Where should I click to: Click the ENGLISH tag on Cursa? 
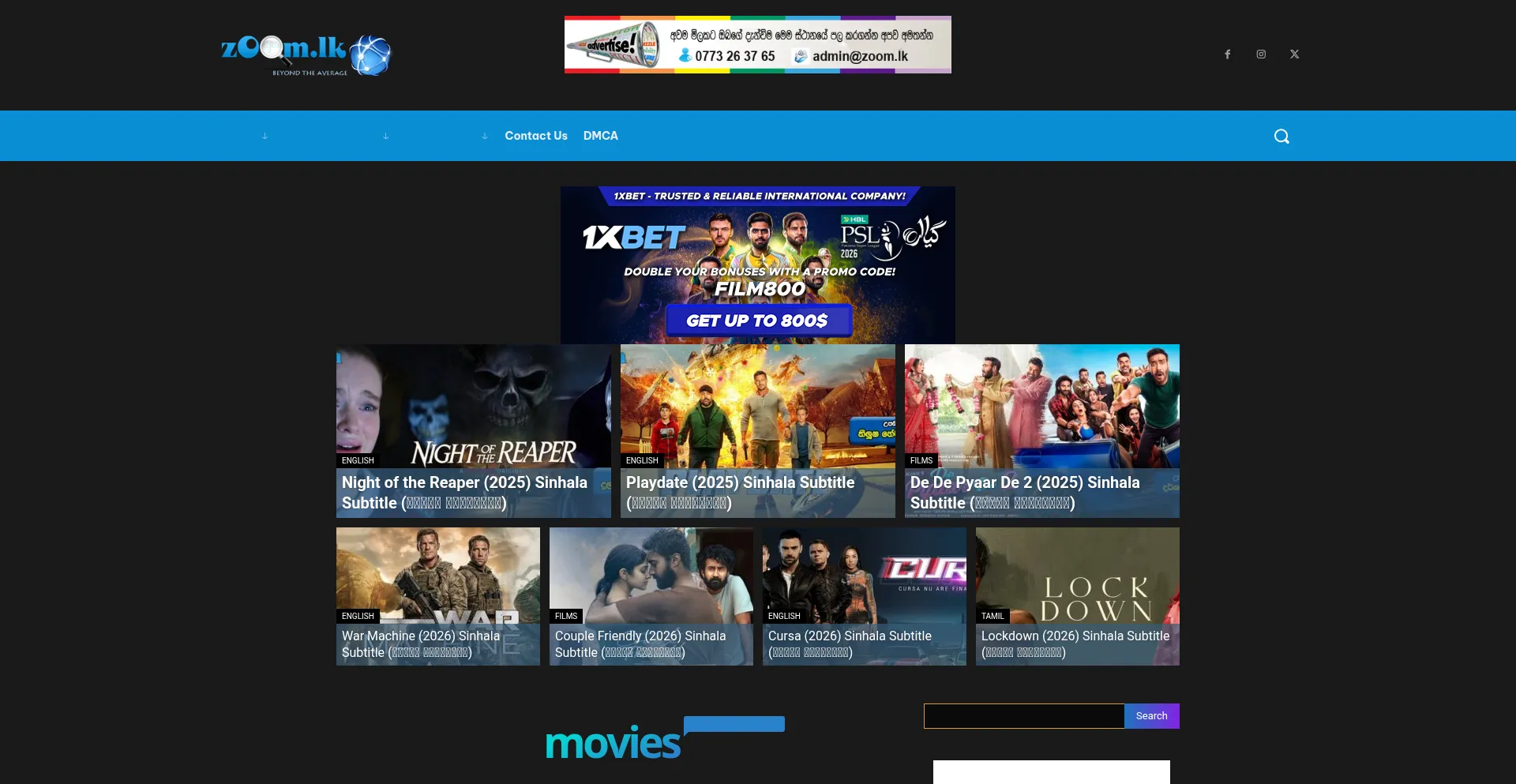[x=784, y=616]
